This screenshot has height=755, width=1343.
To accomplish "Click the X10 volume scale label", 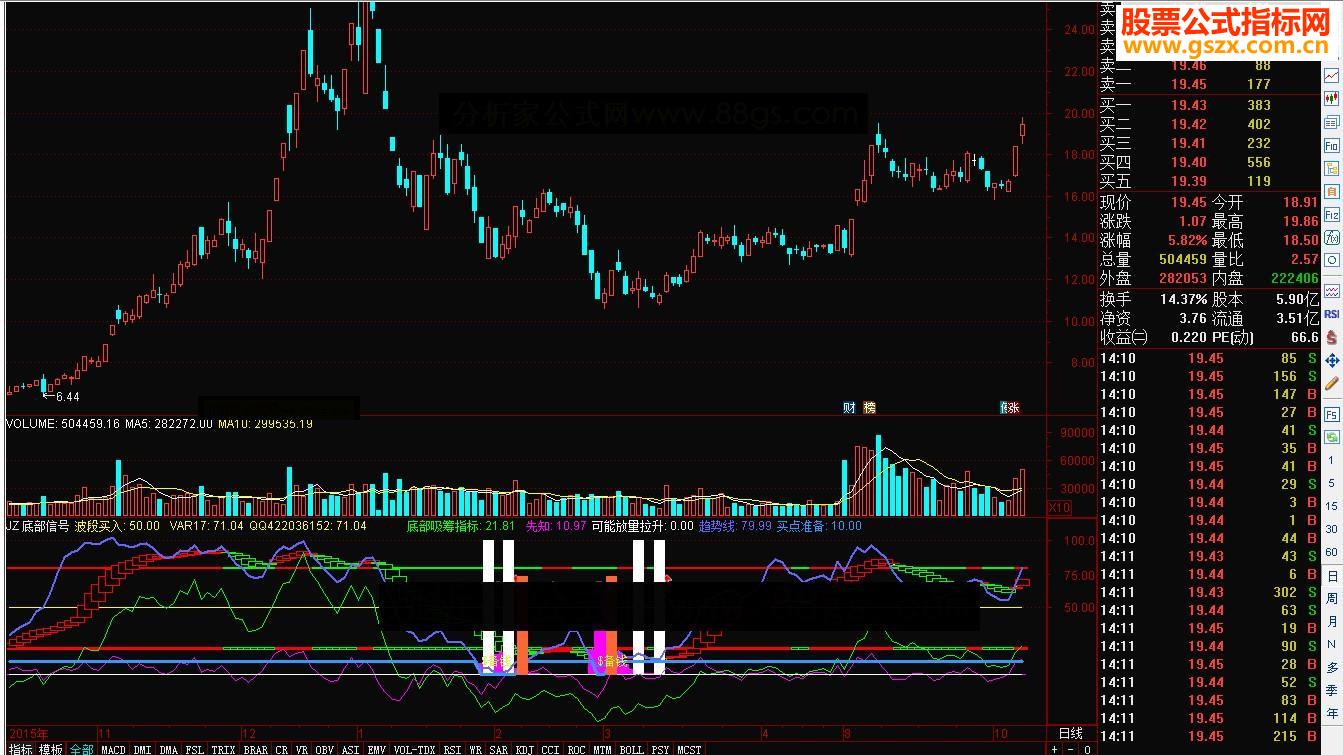I will click(x=1058, y=508).
